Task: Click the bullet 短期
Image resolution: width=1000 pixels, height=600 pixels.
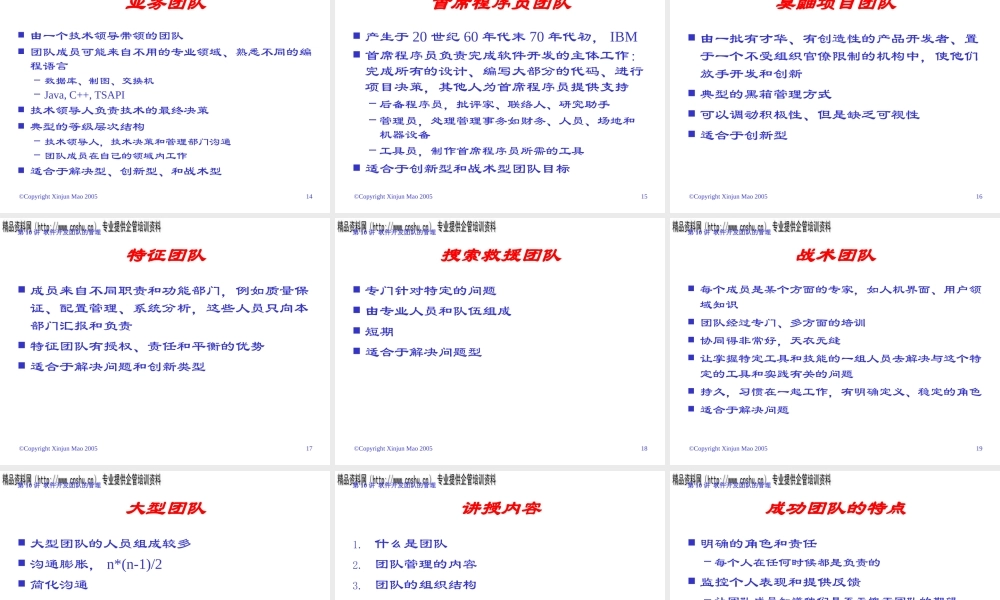Action: (x=379, y=332)
